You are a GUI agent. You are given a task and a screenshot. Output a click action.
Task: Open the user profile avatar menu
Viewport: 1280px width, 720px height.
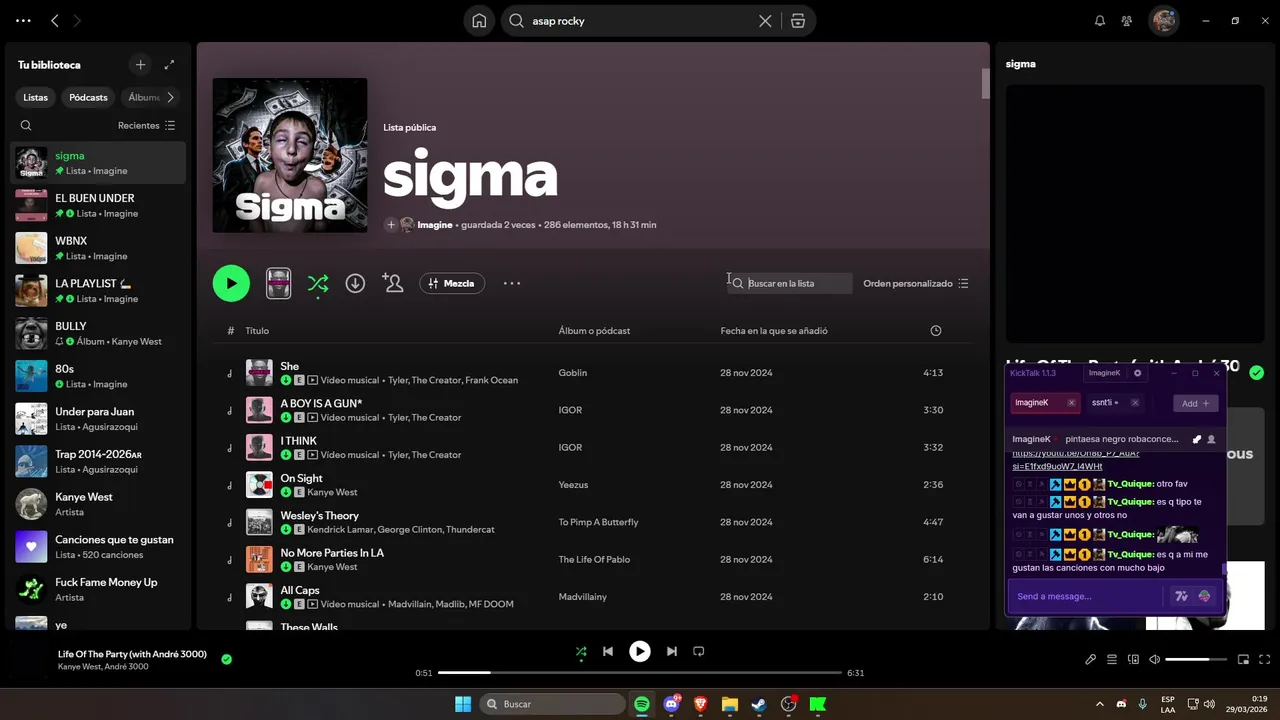pyautogui.click(x=1163, y=21)
